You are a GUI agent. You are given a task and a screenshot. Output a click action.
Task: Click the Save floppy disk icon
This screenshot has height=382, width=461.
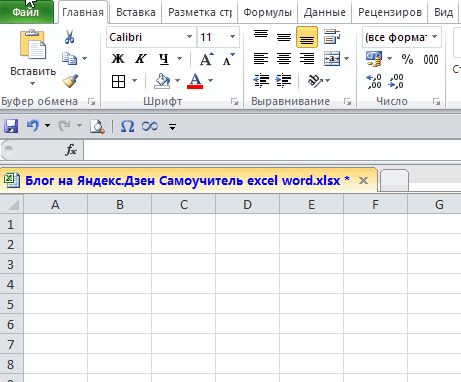tap(11, 126)
